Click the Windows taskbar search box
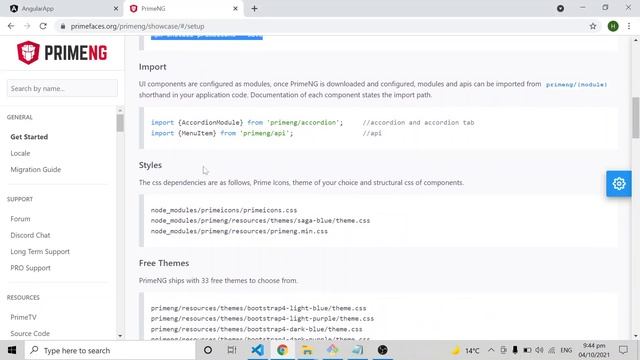This screenshot has height=360, width=640. click(x=110, y=350)
